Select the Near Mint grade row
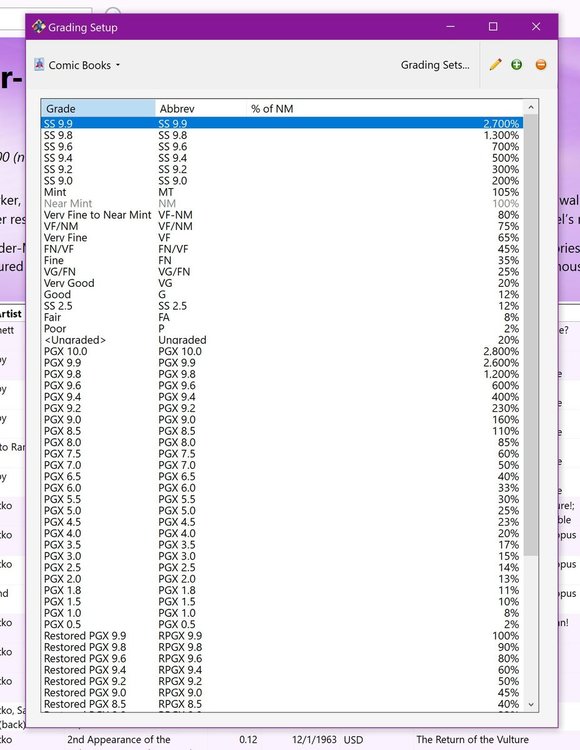Viewport: 580px width, 750px height. [x=282, y=203]
